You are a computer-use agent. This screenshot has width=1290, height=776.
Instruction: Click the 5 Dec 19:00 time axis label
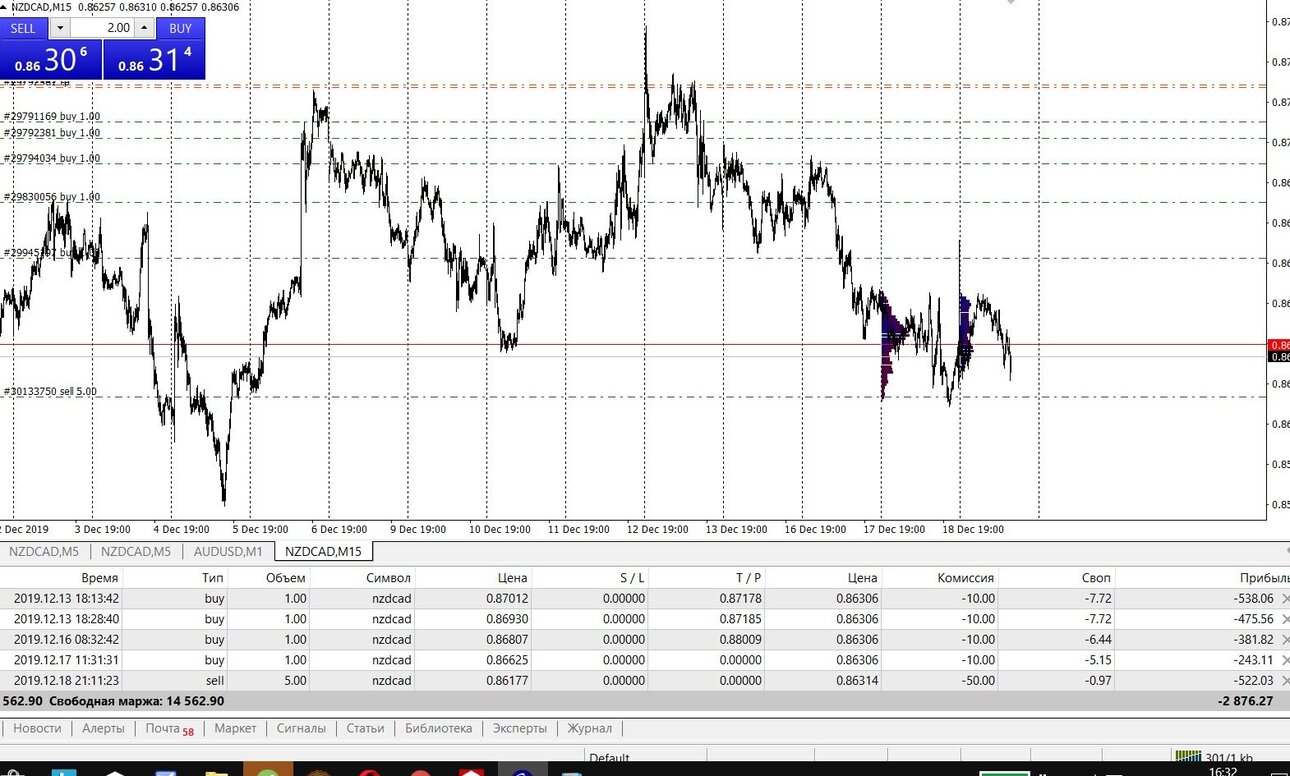[260, 529]
